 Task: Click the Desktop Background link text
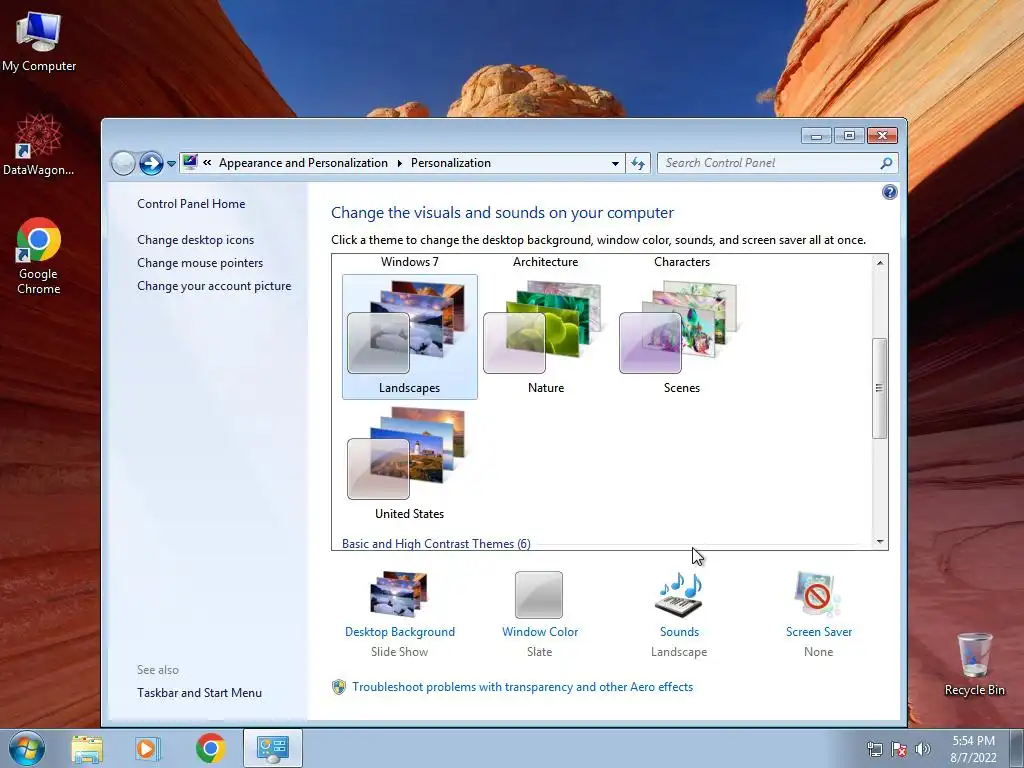(x=400, y=632)
